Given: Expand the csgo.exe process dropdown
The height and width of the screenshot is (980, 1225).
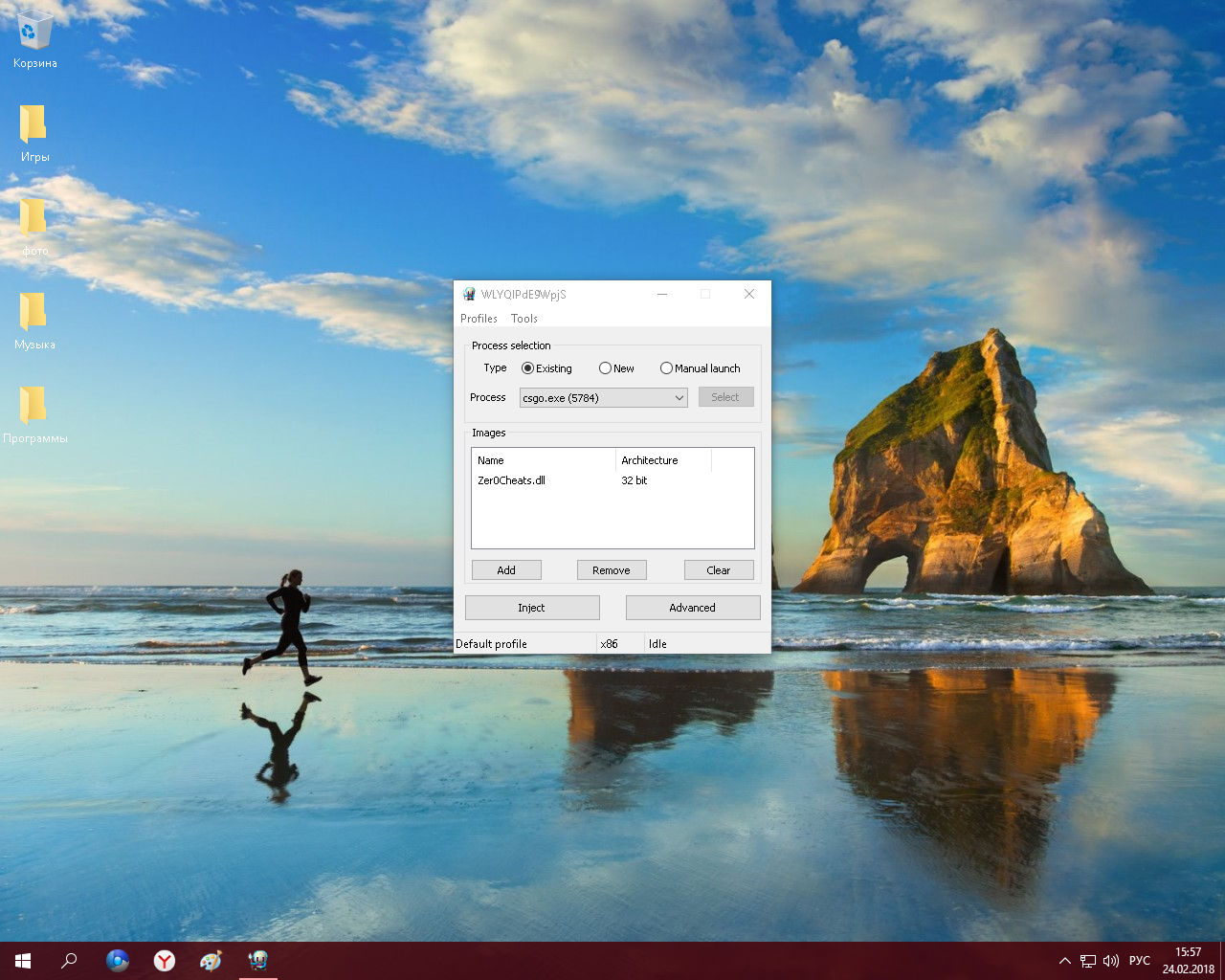Looking at the screenshot, I should pos(679,398).
